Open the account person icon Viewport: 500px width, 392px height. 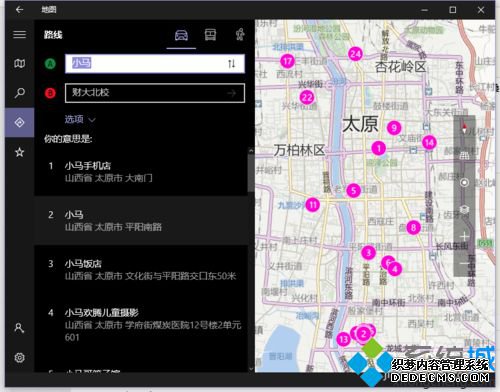pos(19,328)
